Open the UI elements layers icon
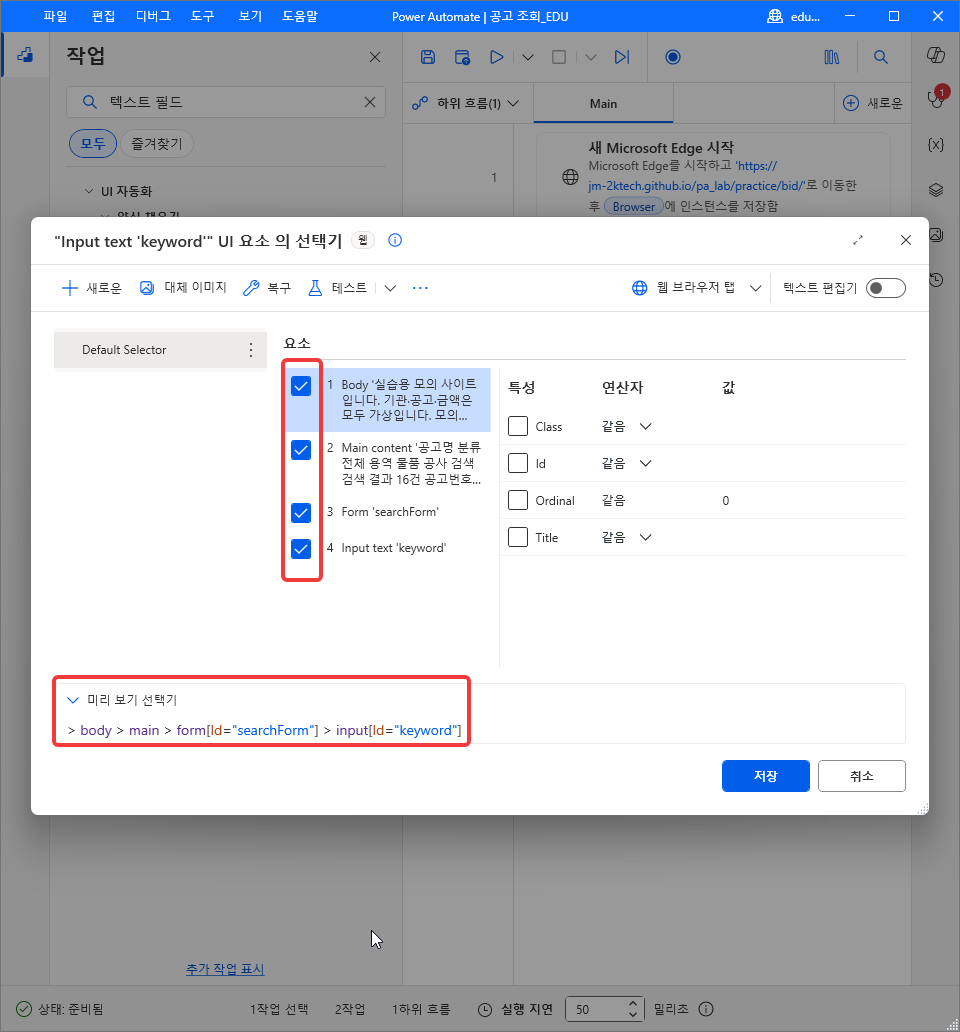Viewport: 960px width, 1032px height. coord(936,190)
